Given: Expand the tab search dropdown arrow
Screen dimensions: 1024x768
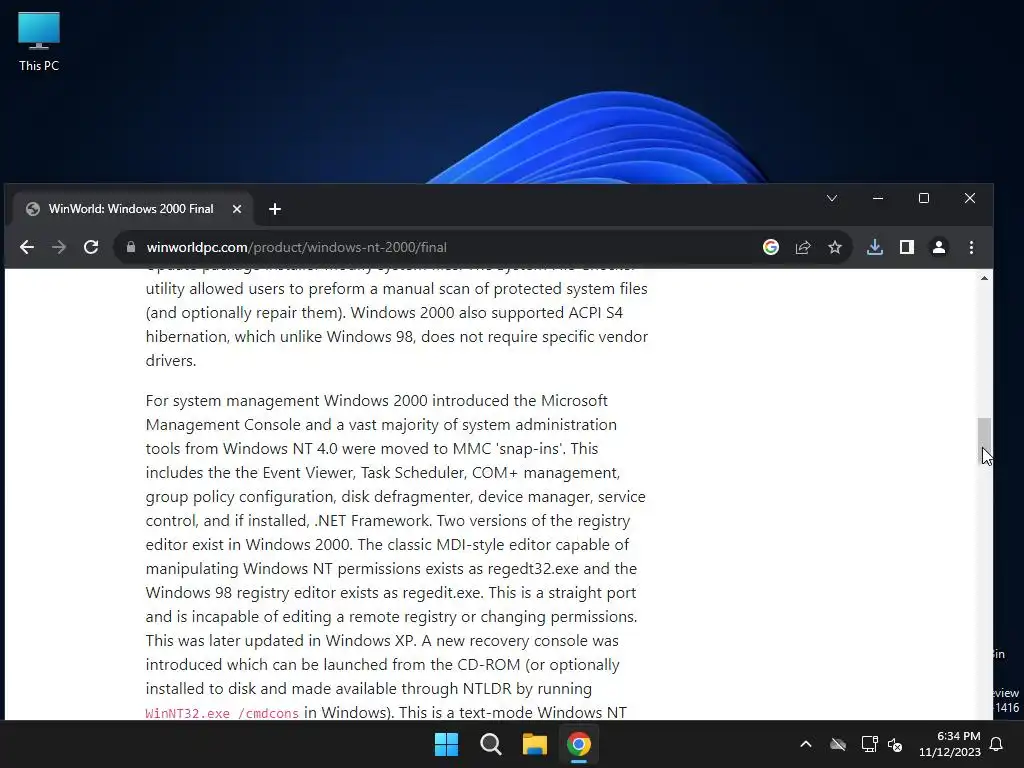Looking at the screenshot, I should pos(832,198).
